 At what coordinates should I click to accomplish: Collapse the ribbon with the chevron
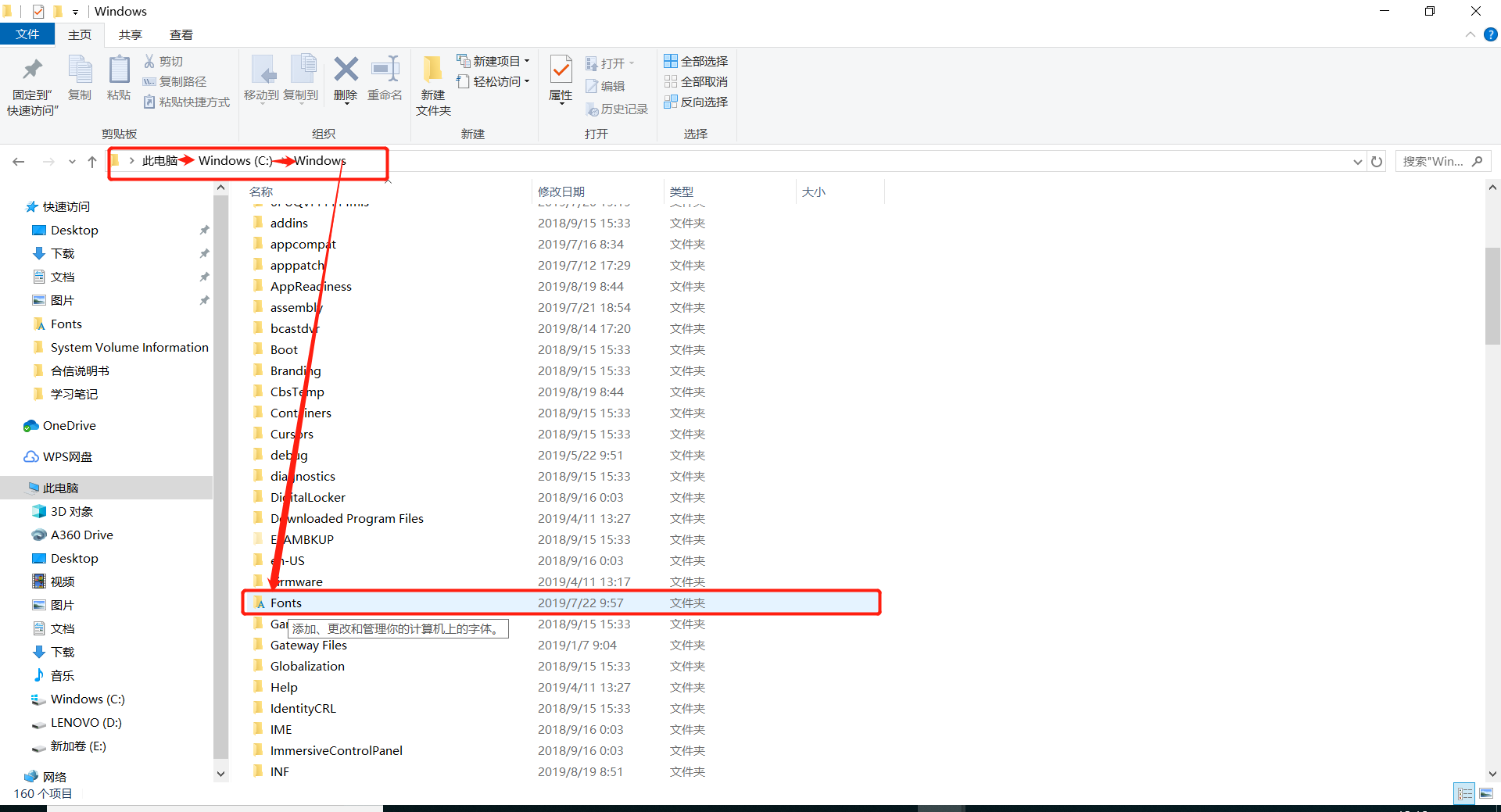(1470, 34)
